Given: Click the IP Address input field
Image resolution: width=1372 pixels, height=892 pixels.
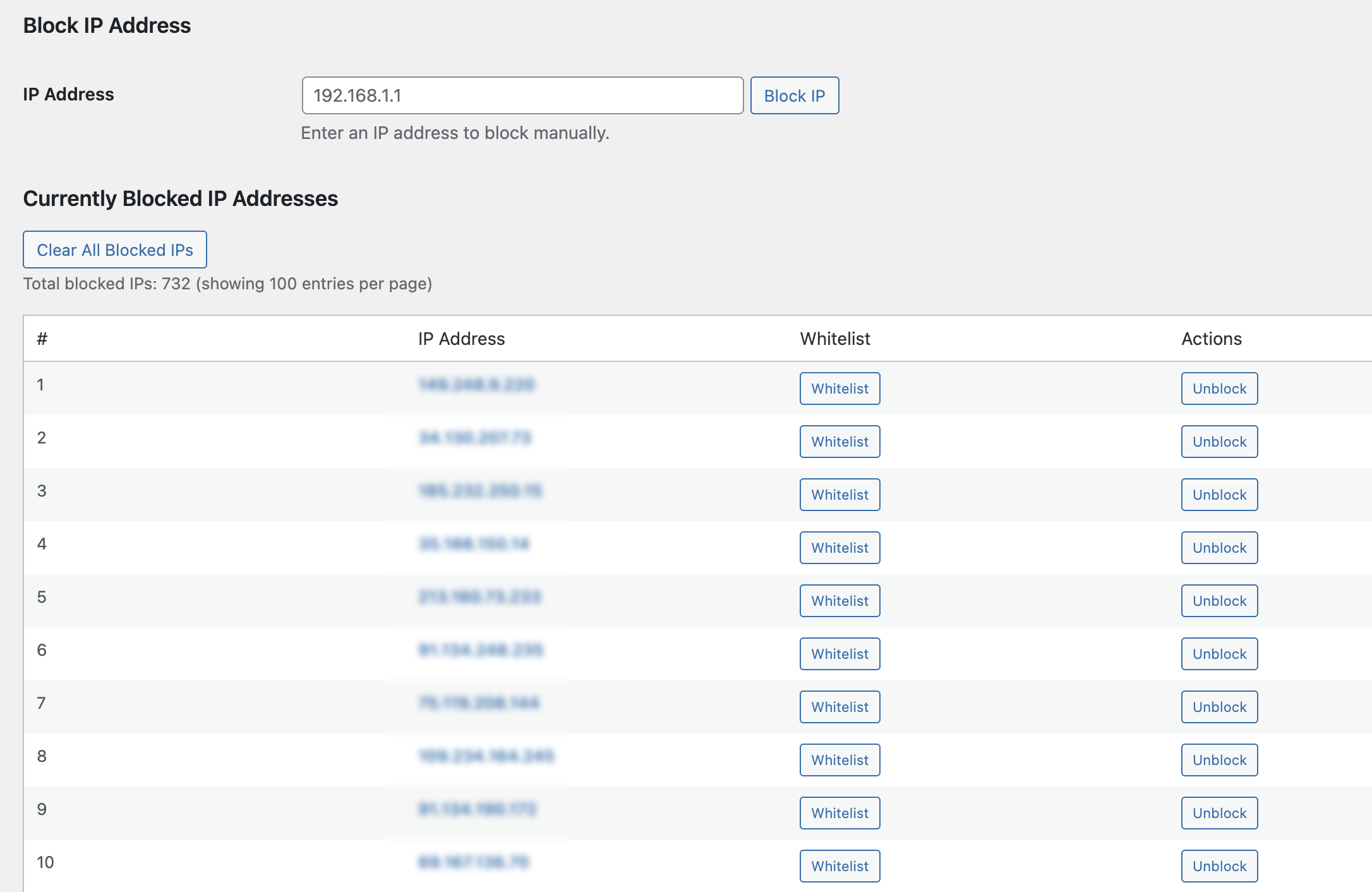Looking at the screenshot, I should tap(522, 95).
